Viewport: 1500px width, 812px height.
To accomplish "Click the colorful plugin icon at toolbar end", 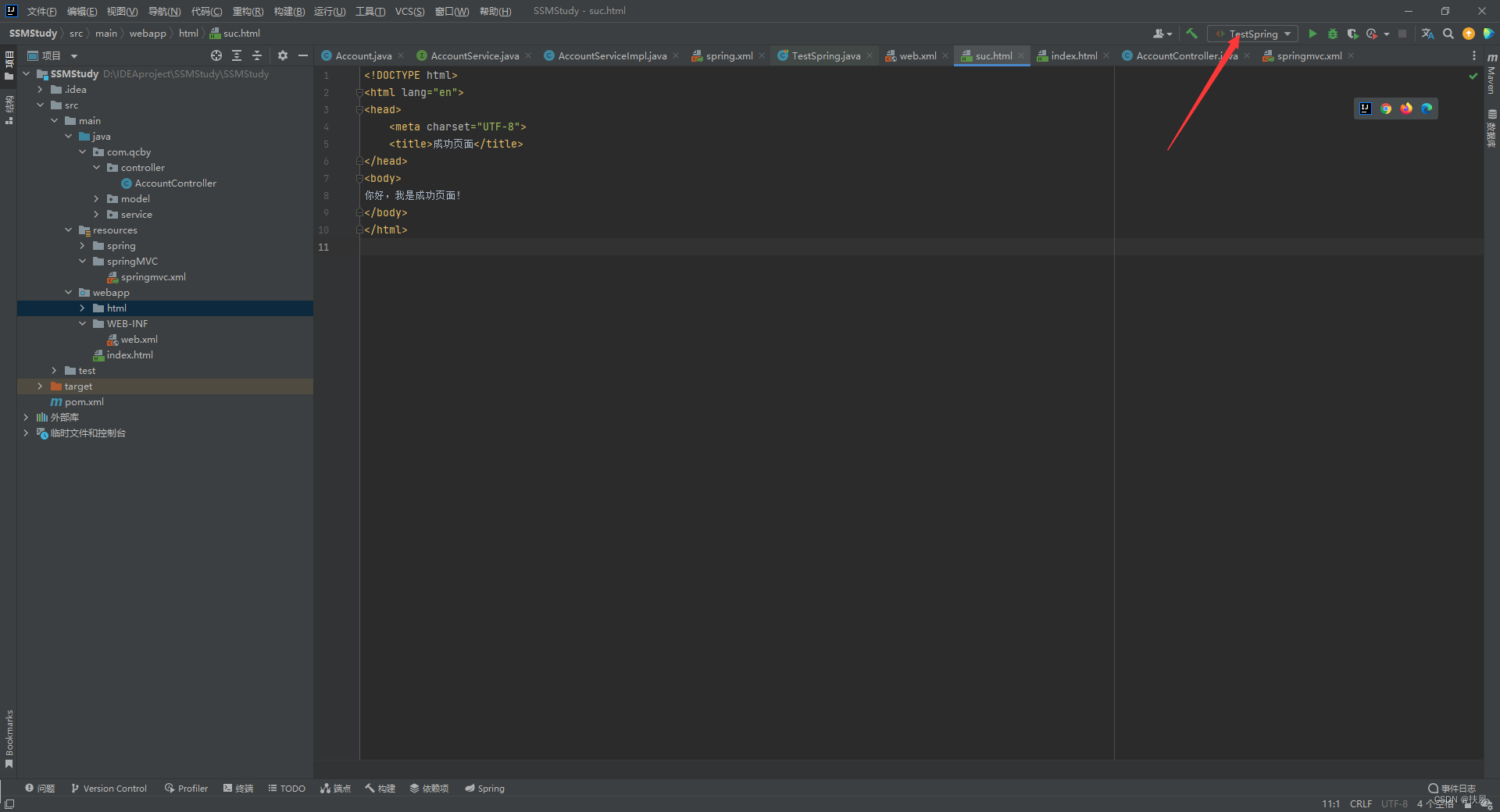I will click(1489, 34).
